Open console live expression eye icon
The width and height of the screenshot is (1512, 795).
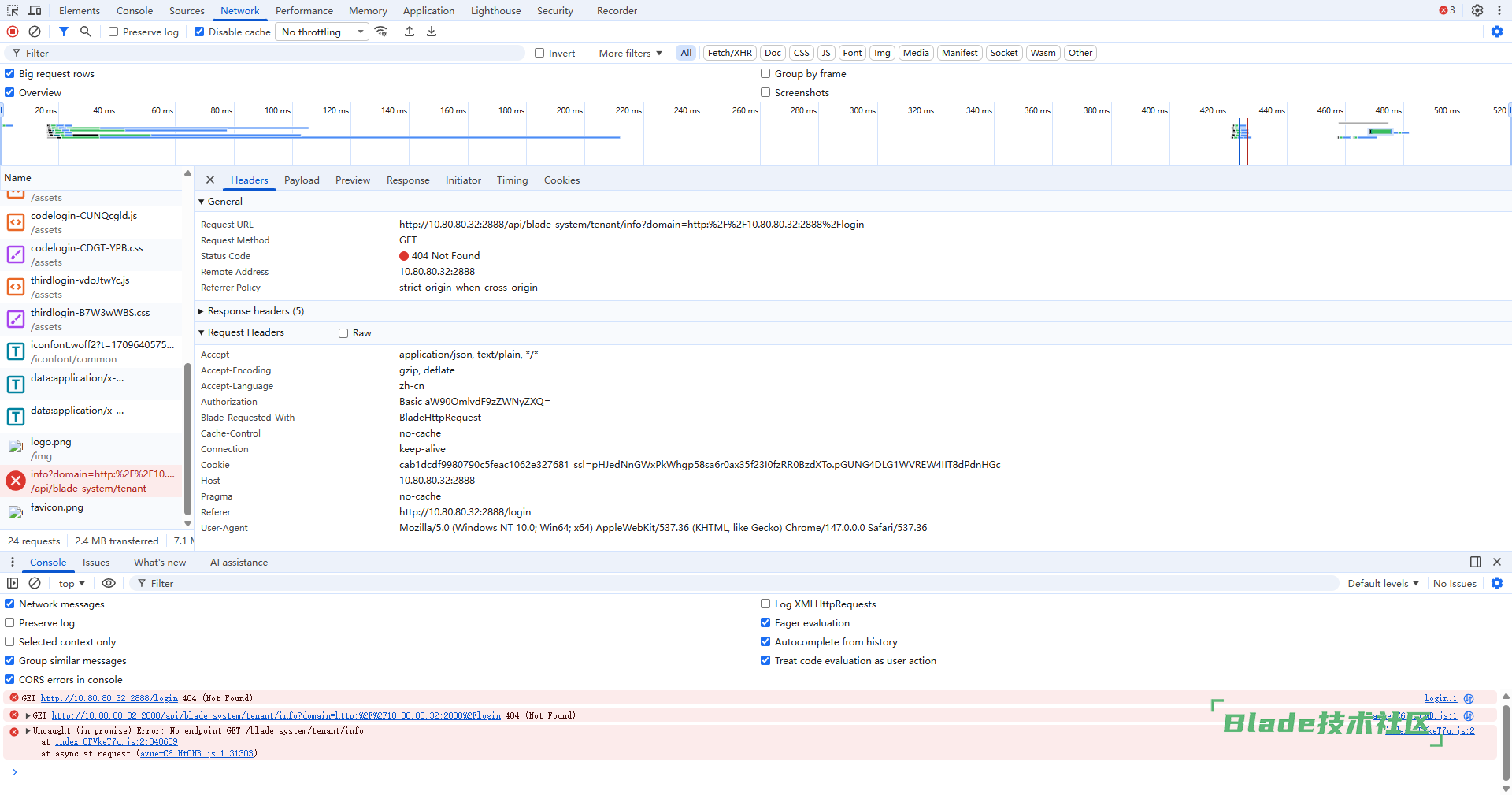click(109, 583)
